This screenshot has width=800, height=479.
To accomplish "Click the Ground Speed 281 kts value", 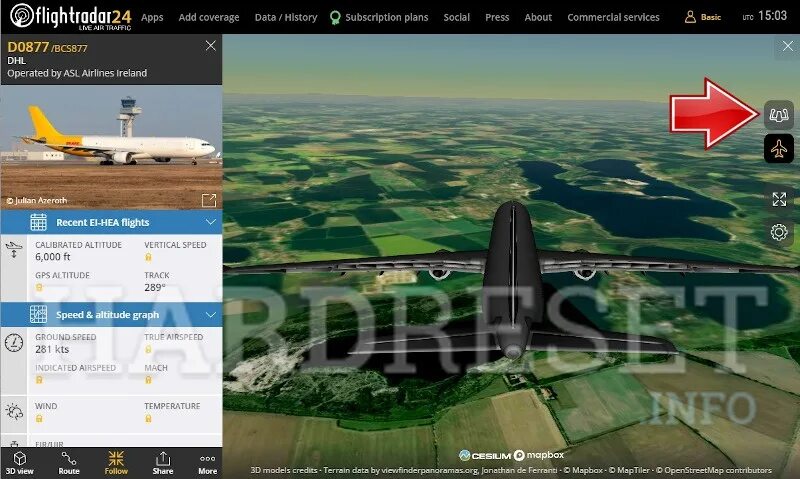I will (x=52, y=349).
